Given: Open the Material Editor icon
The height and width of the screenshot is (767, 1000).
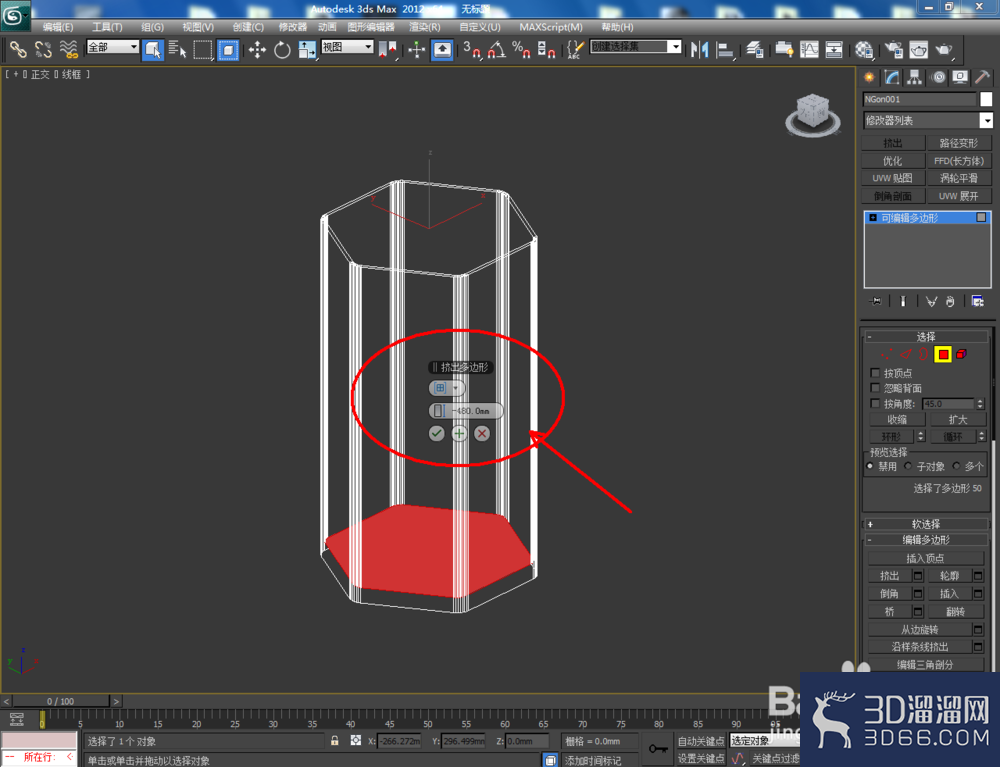Looking at the screenshot, I should [864, 49].
